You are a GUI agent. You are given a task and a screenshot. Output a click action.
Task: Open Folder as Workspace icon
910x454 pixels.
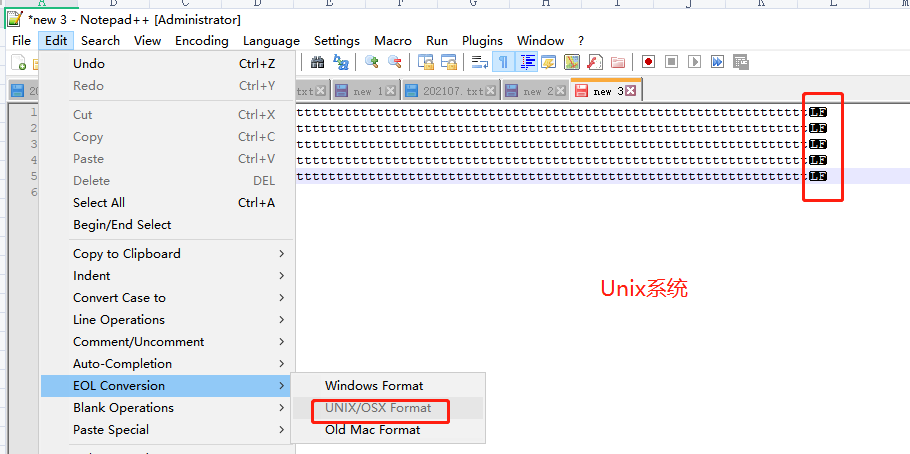618,62
